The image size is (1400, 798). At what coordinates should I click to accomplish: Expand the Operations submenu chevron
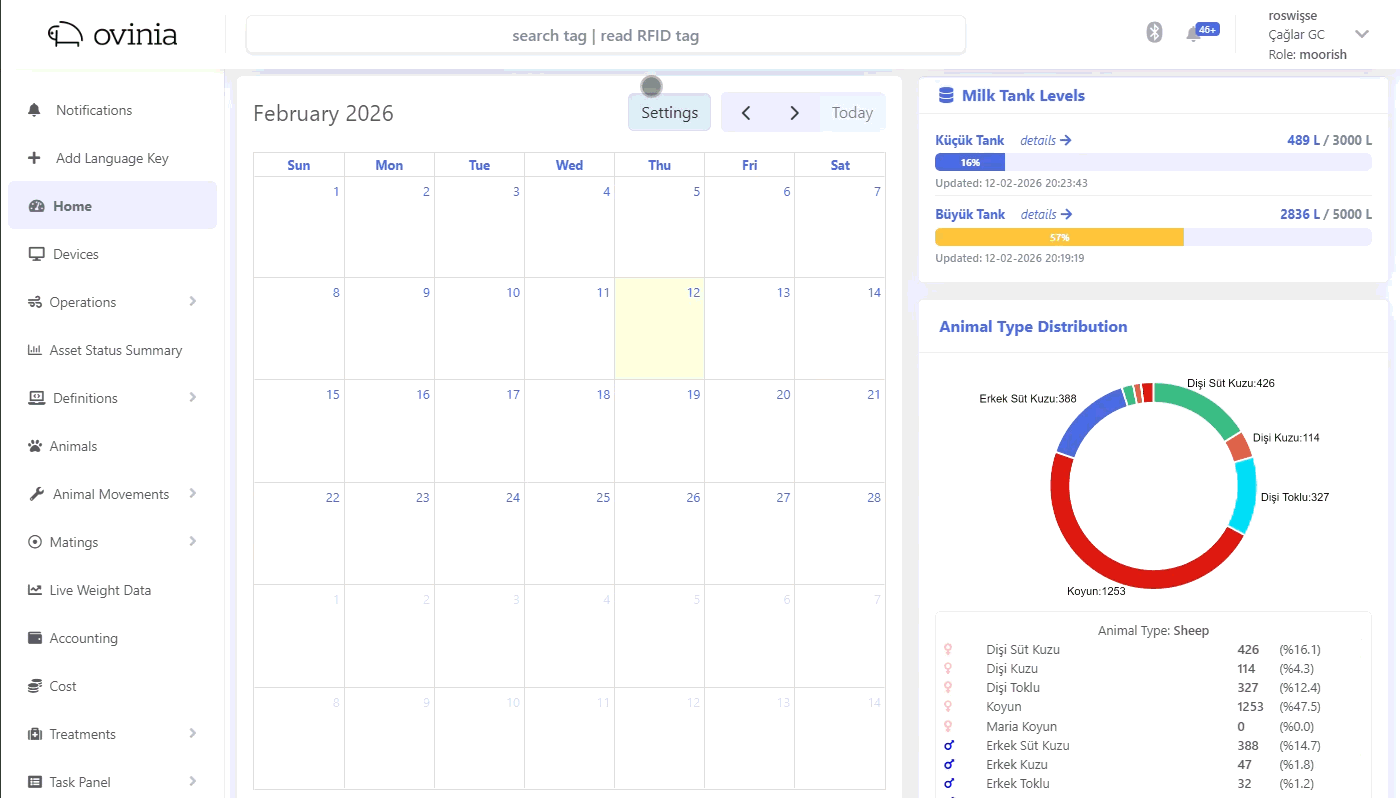(192, 302)
